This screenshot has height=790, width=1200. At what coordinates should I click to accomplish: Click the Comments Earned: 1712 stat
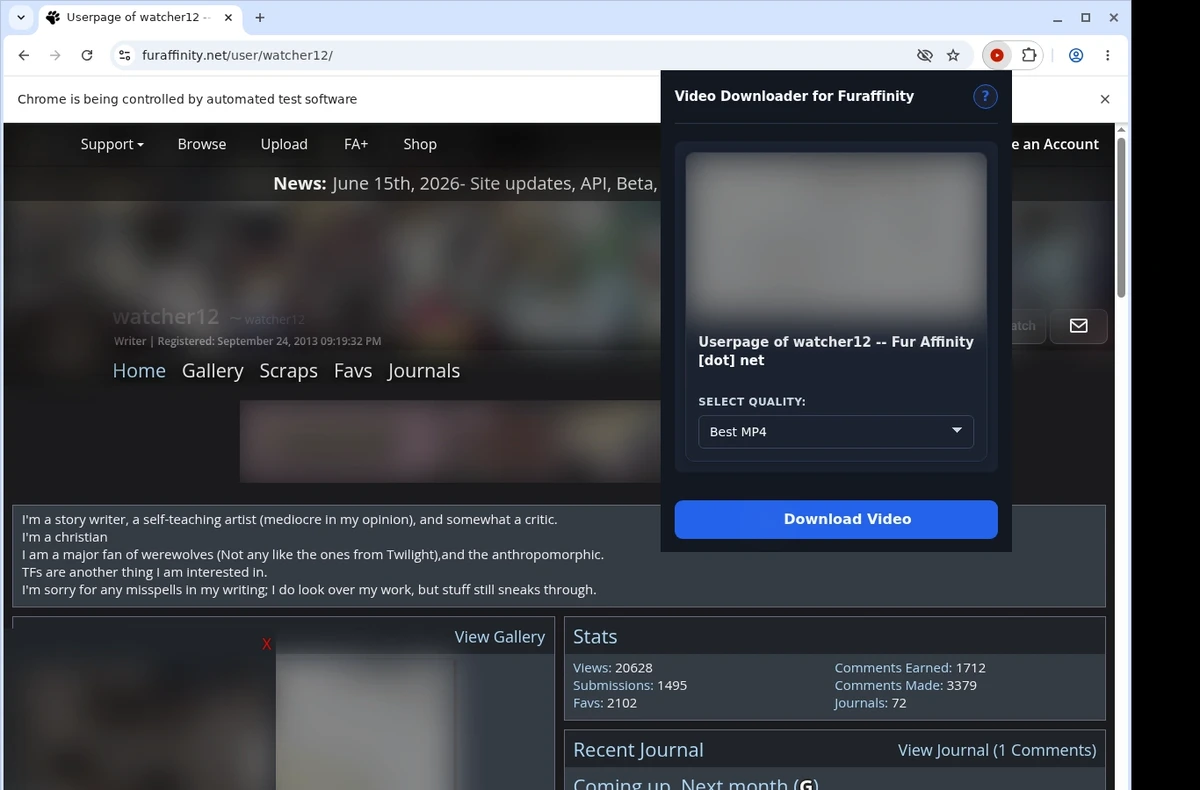[x=910, y=668]
